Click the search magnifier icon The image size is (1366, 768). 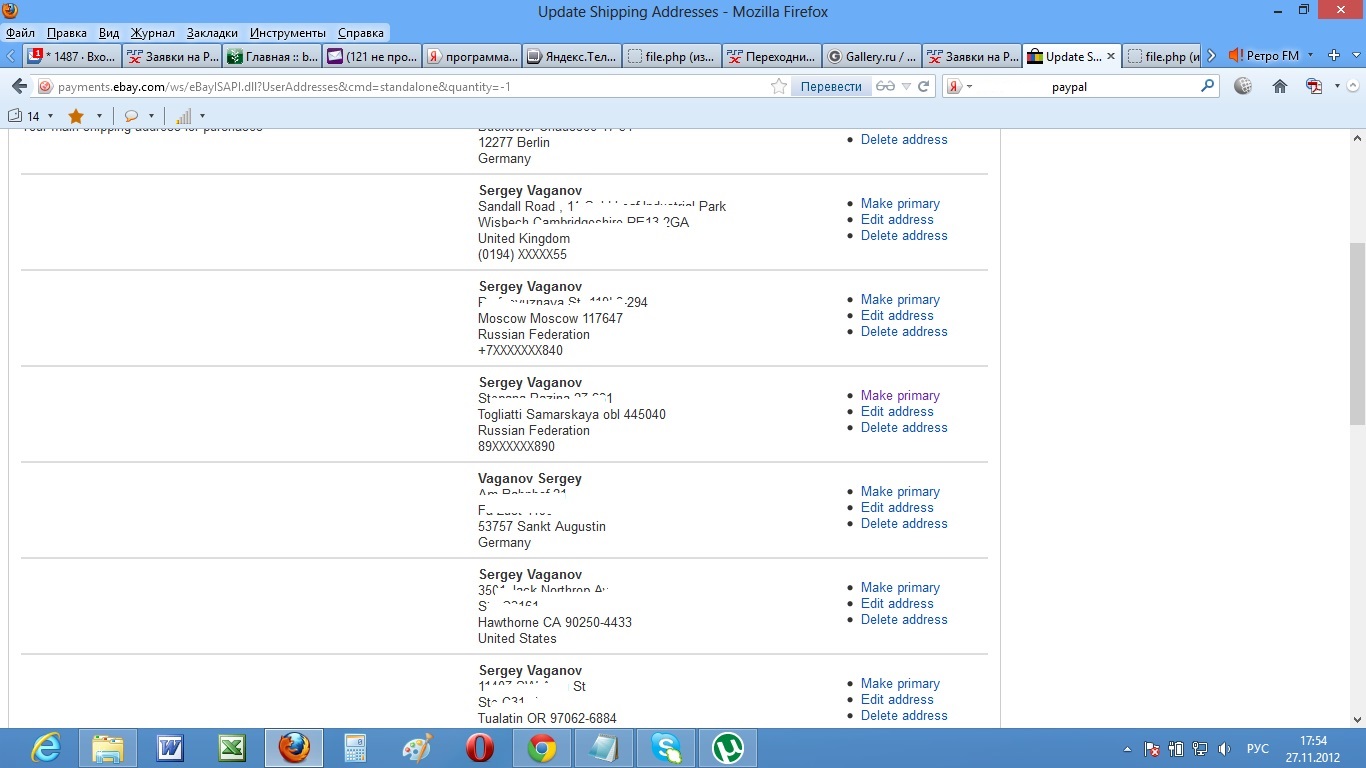1207,87
